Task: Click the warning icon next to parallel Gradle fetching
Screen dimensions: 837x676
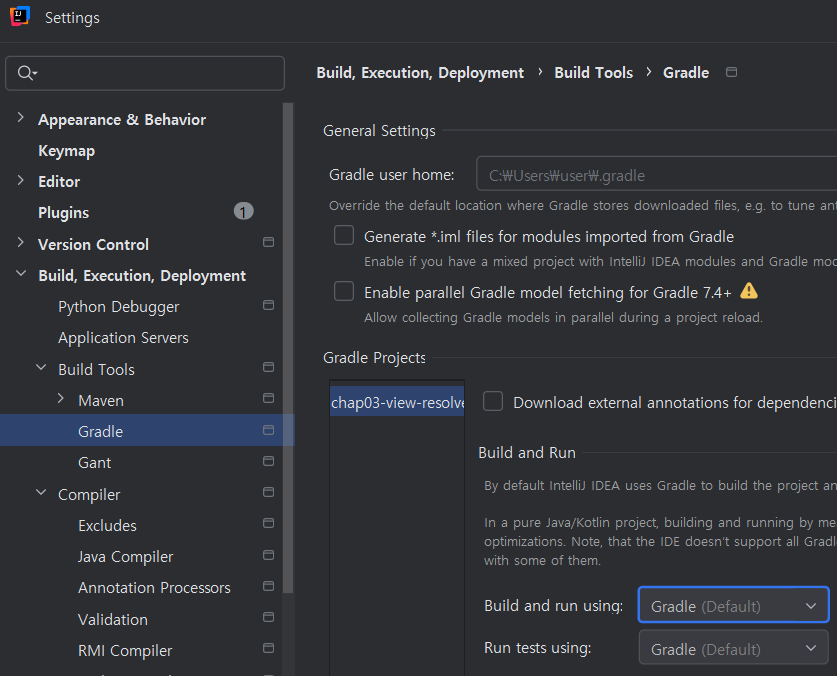Action: [x=749, y=291]
